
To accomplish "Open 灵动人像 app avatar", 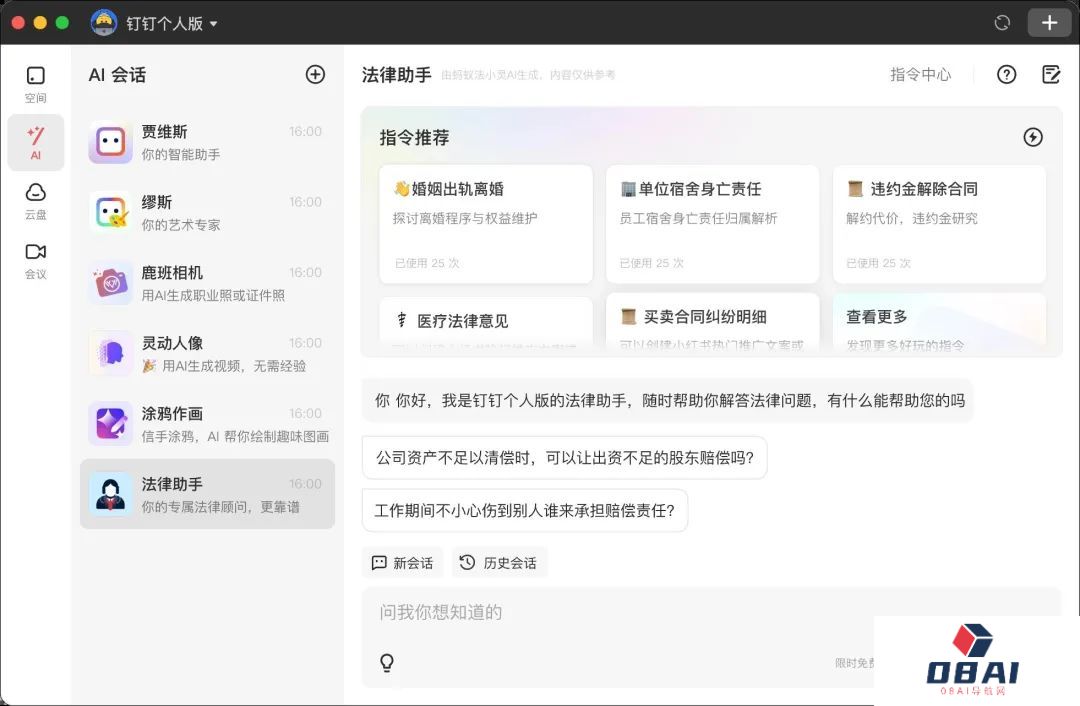I will pyautogui.click(x=110, y=353).
